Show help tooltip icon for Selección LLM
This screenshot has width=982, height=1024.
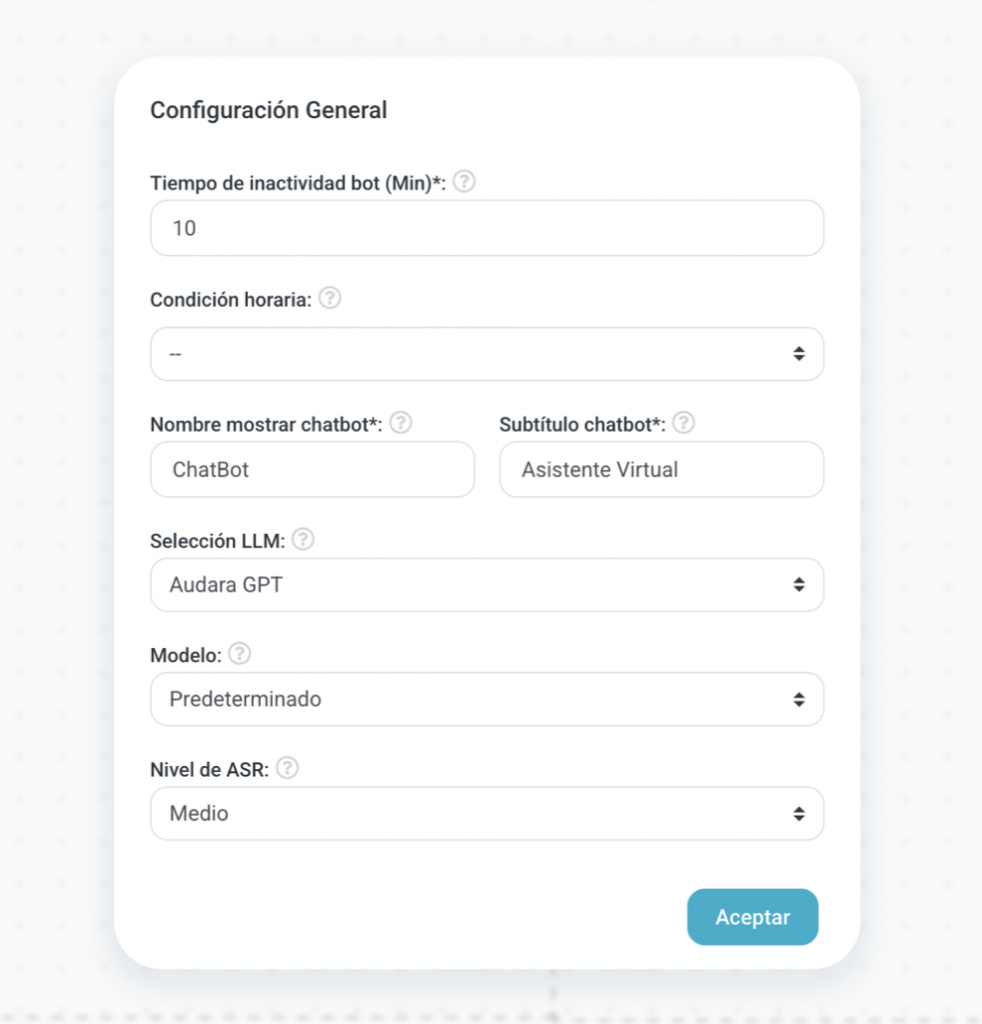click(303, 540)
